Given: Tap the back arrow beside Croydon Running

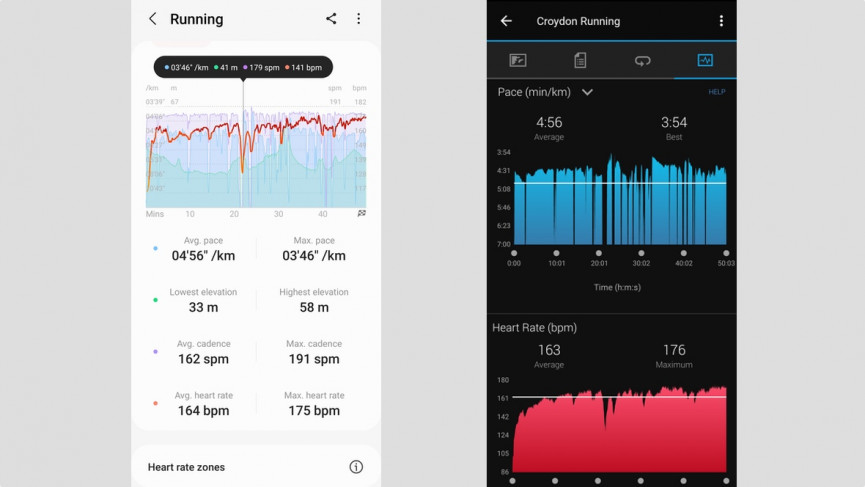Looking at the screenshot, I should tap(506, 21).
